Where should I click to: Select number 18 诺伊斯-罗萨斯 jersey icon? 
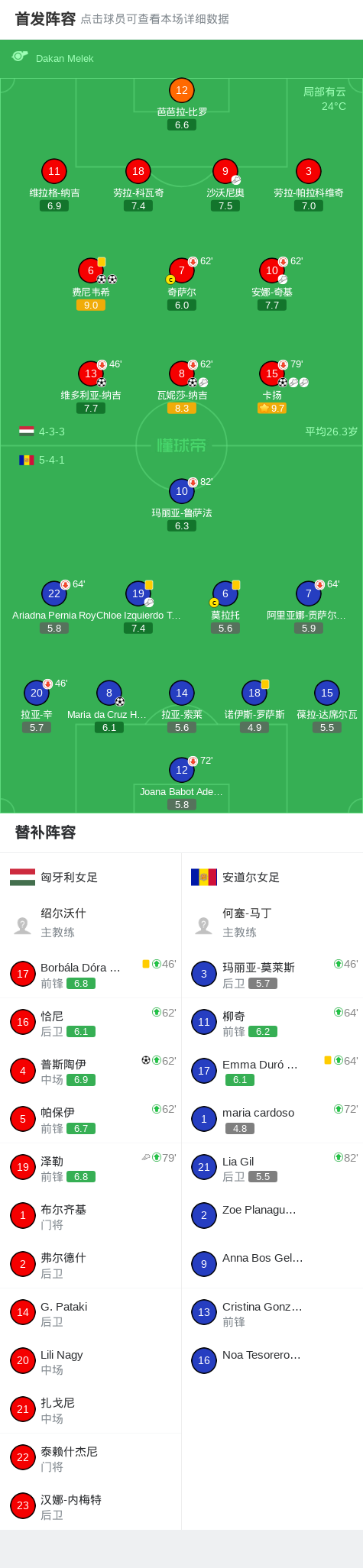click(254, 693)
